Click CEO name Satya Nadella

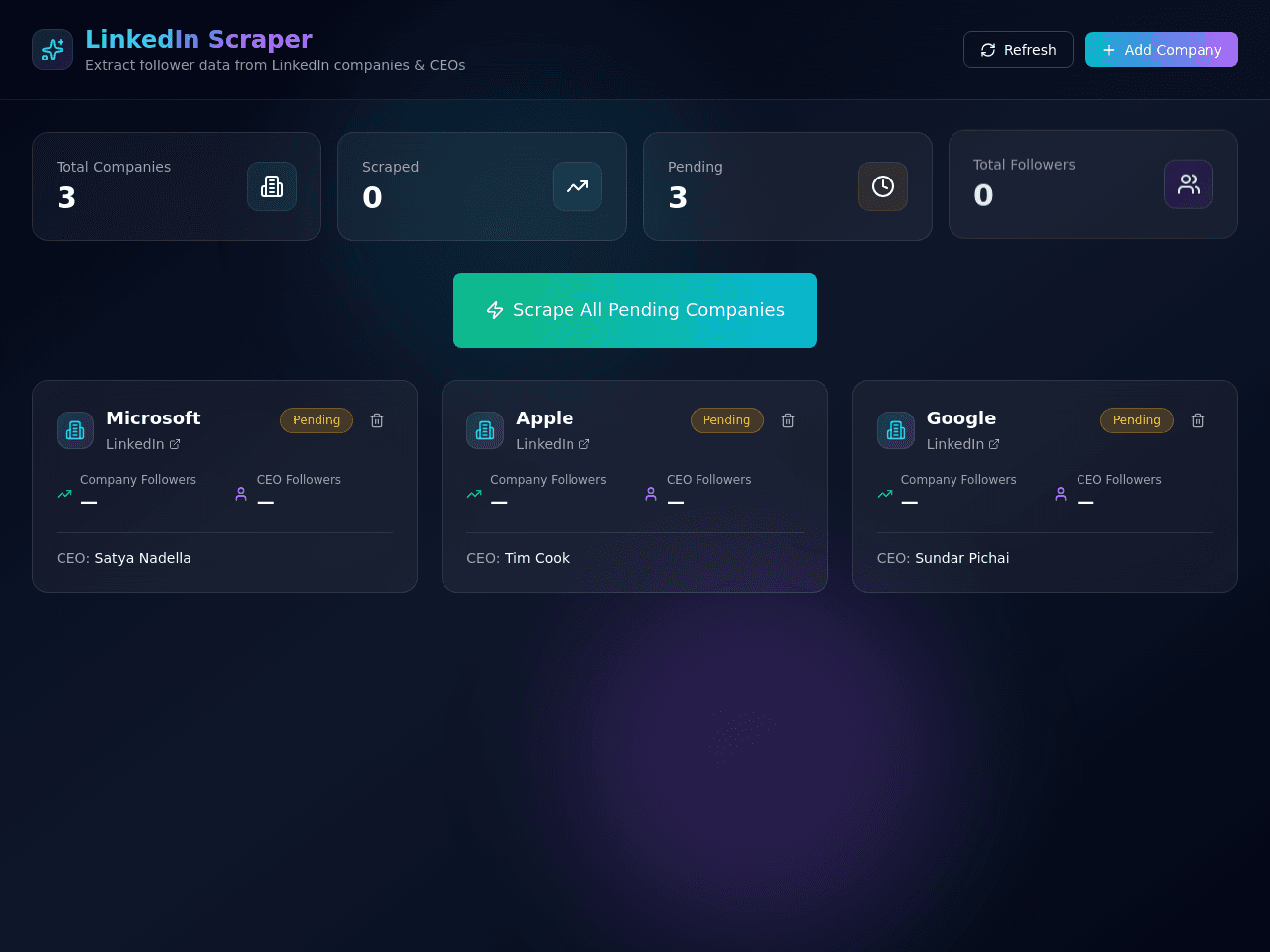pos(143,558)
